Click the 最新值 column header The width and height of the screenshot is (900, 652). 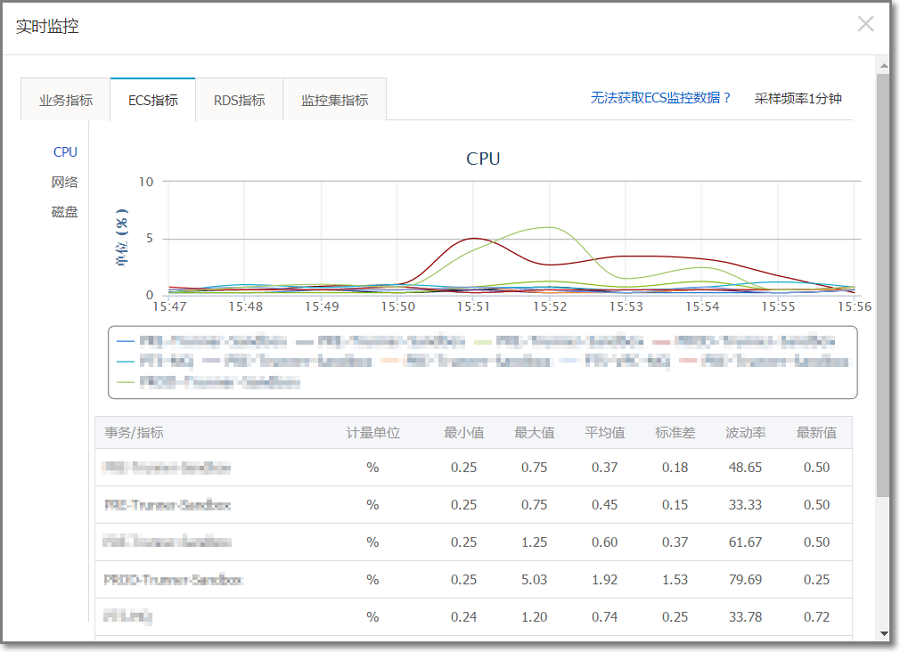click(x=816, y=432)
